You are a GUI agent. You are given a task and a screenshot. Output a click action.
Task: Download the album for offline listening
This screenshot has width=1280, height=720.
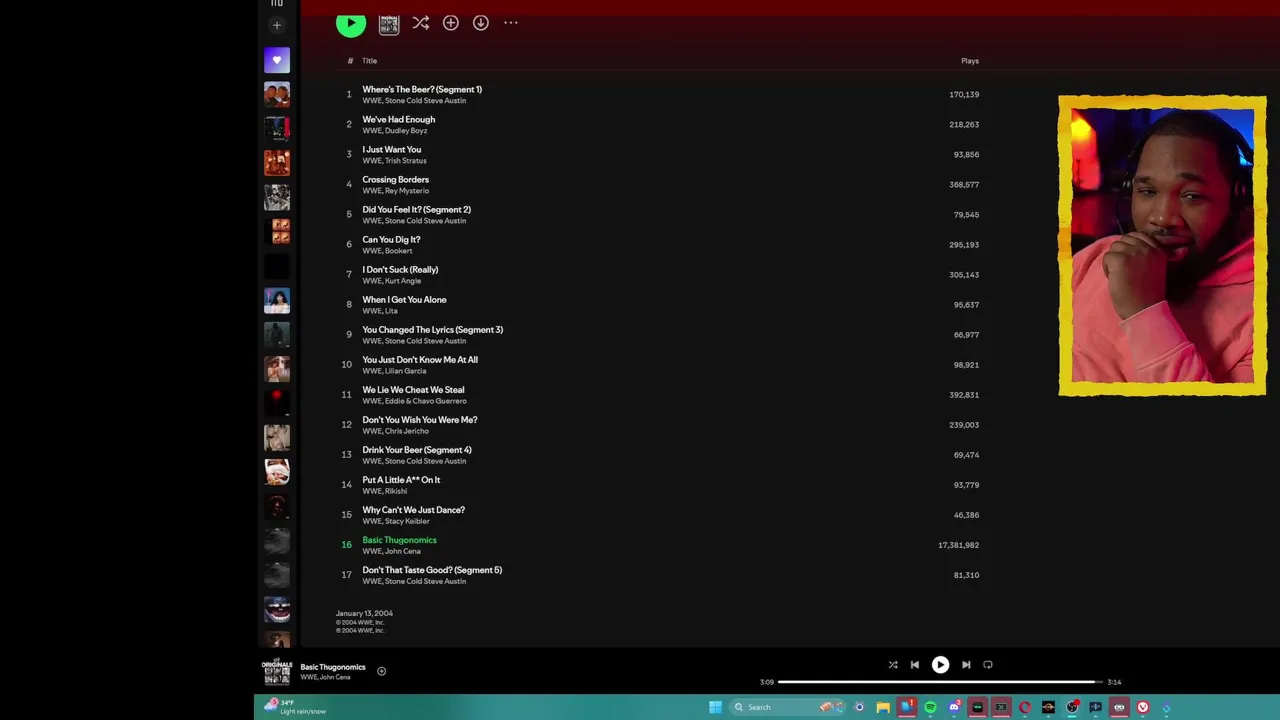point(481,22)
